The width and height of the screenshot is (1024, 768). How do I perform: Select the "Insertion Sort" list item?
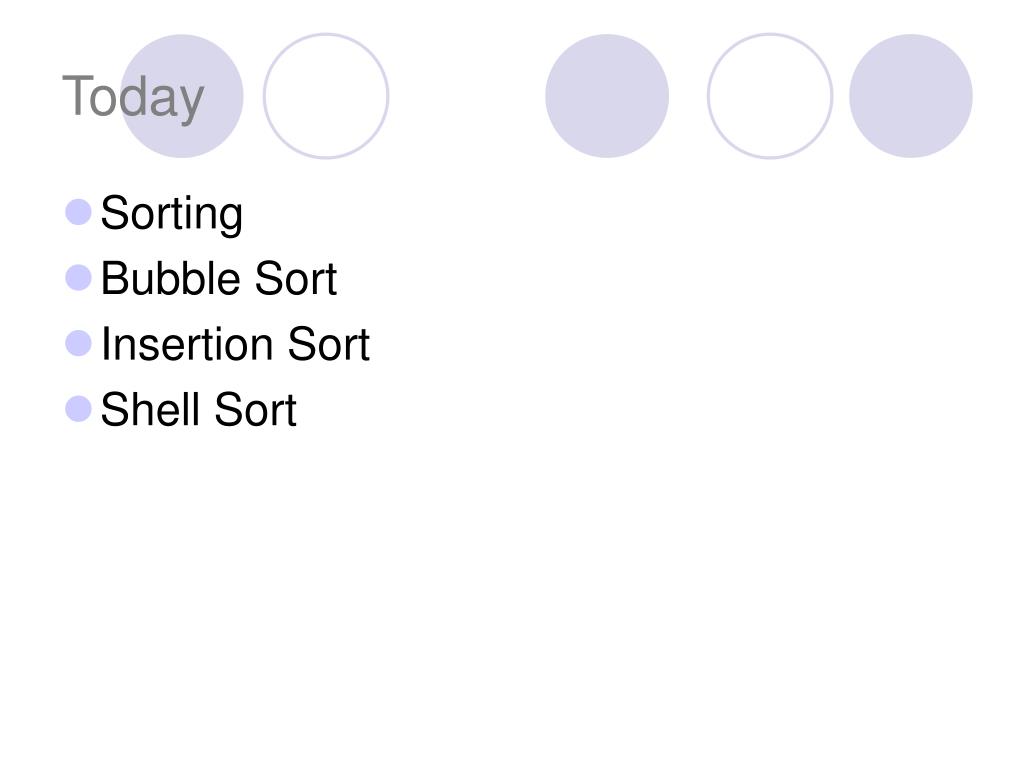[235, 344]
